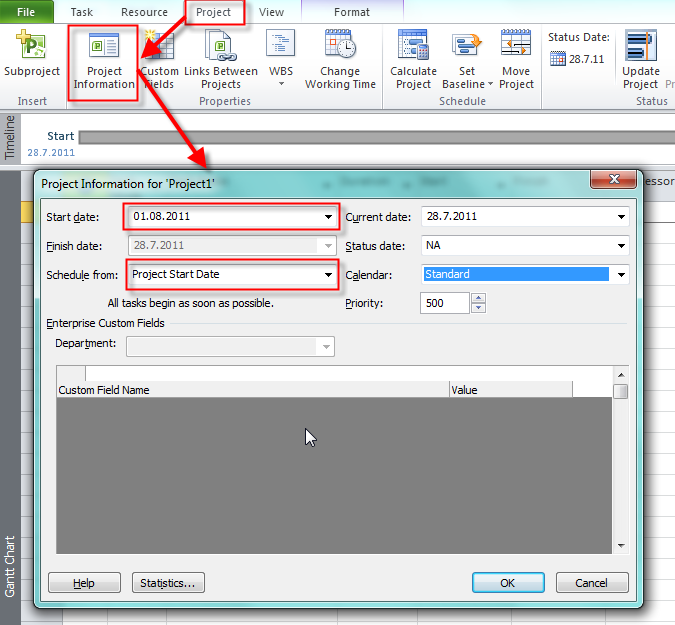Screen dimensions: 675x625
Task: Expand the WBS dropdown
Action: pos(281,84)
